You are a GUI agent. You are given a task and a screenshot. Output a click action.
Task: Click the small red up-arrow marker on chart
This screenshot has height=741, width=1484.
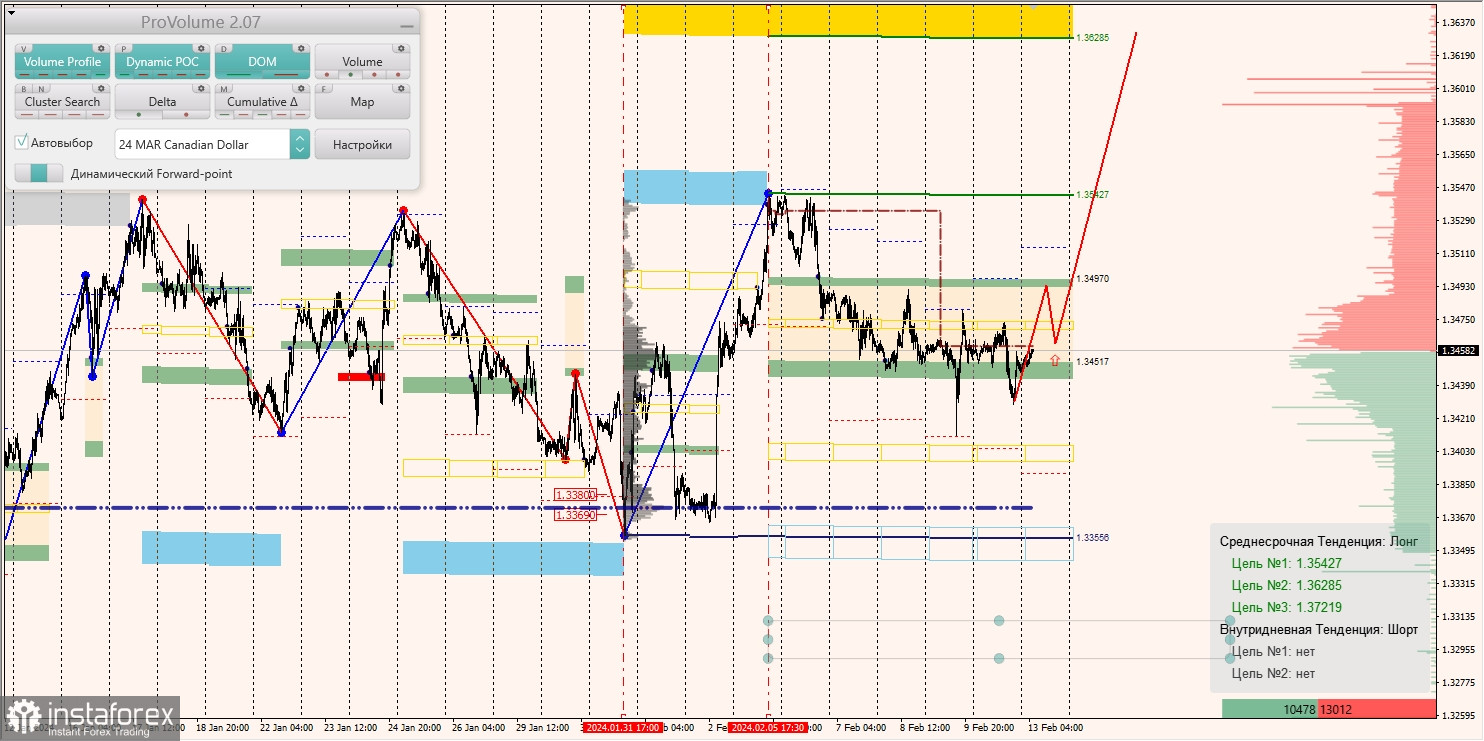click(1054, 360)
